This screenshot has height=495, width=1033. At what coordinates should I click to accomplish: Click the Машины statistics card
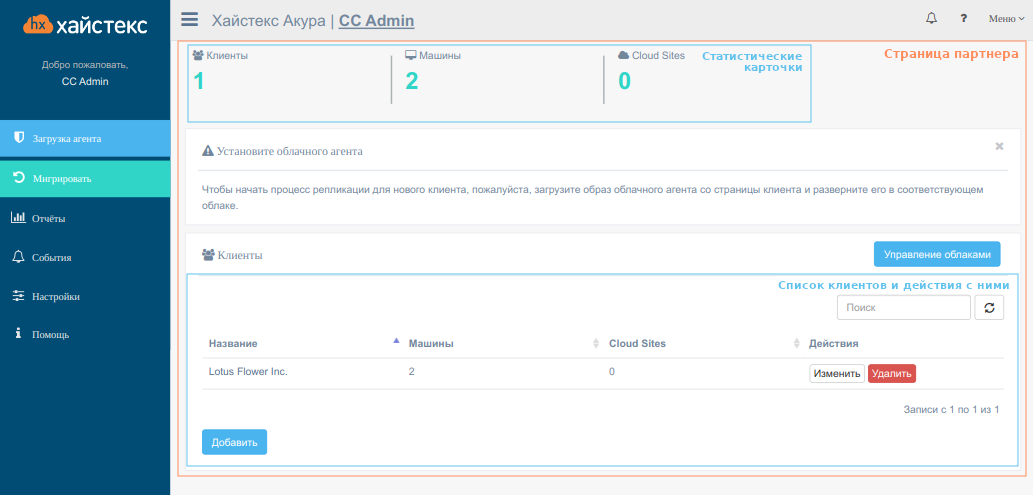click(497, 74)
